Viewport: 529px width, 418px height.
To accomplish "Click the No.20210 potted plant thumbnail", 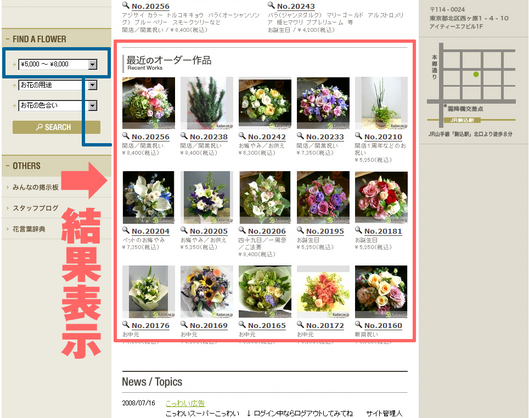I will tap(381, 103).
